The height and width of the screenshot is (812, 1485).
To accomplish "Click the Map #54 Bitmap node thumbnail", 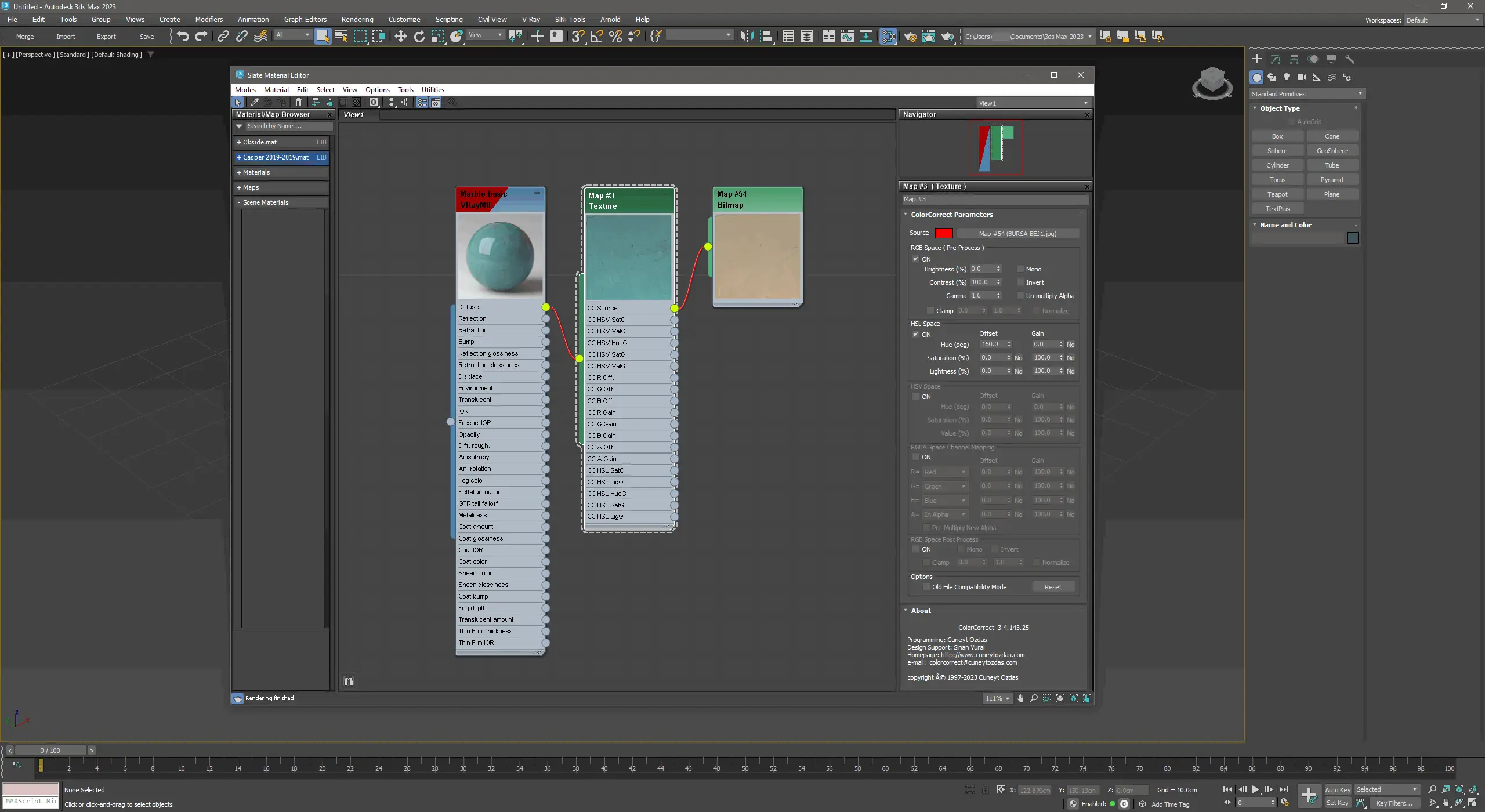I will click(x=757, y=256).
